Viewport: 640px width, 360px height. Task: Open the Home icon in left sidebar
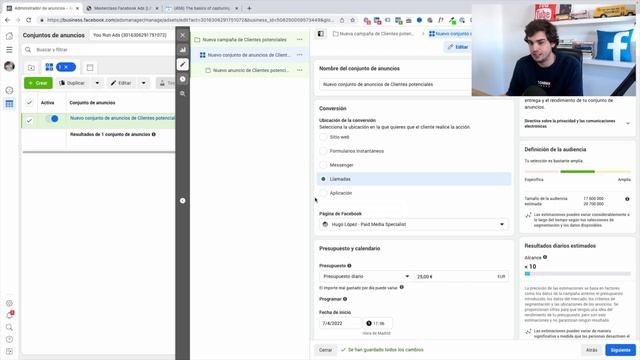9,36
